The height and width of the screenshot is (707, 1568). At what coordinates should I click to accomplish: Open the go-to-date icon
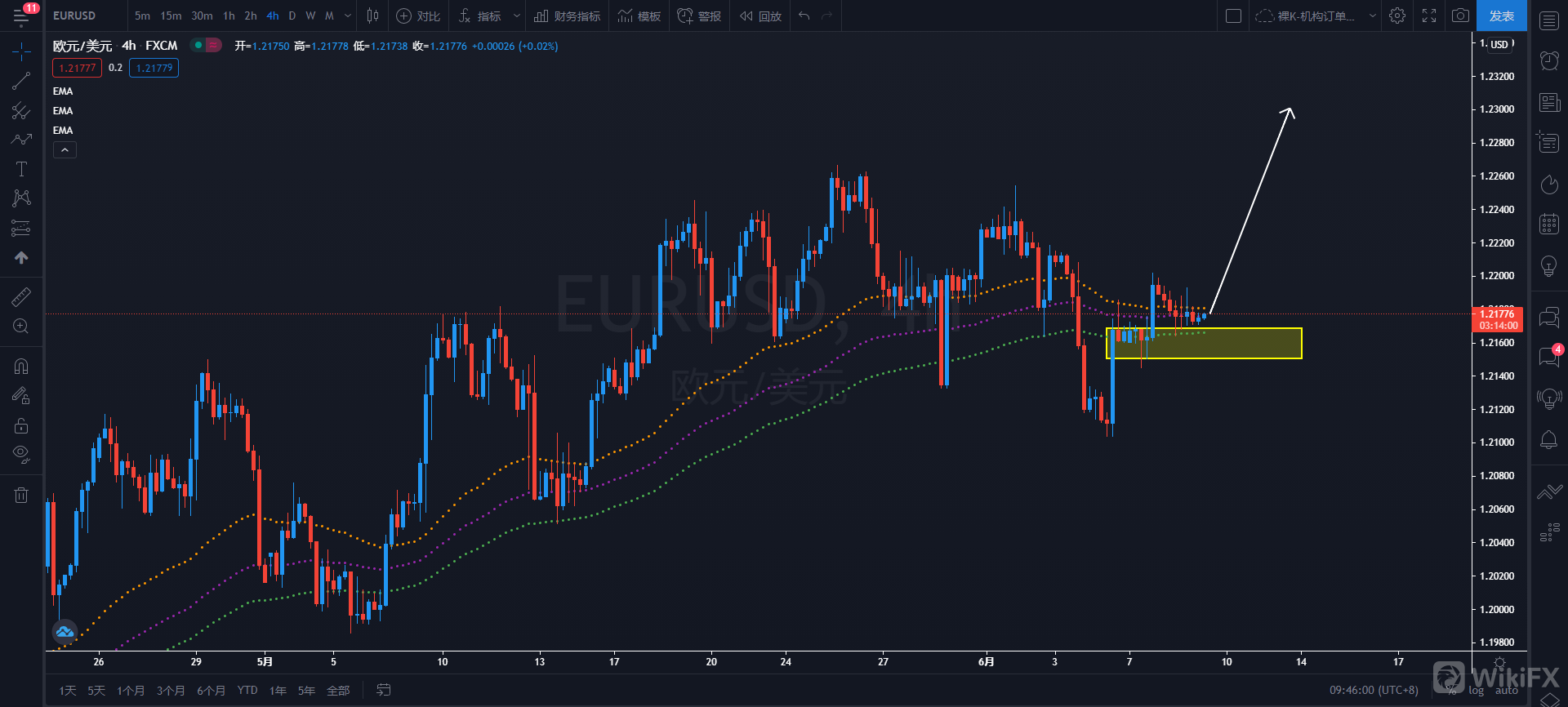click(383, 690)
